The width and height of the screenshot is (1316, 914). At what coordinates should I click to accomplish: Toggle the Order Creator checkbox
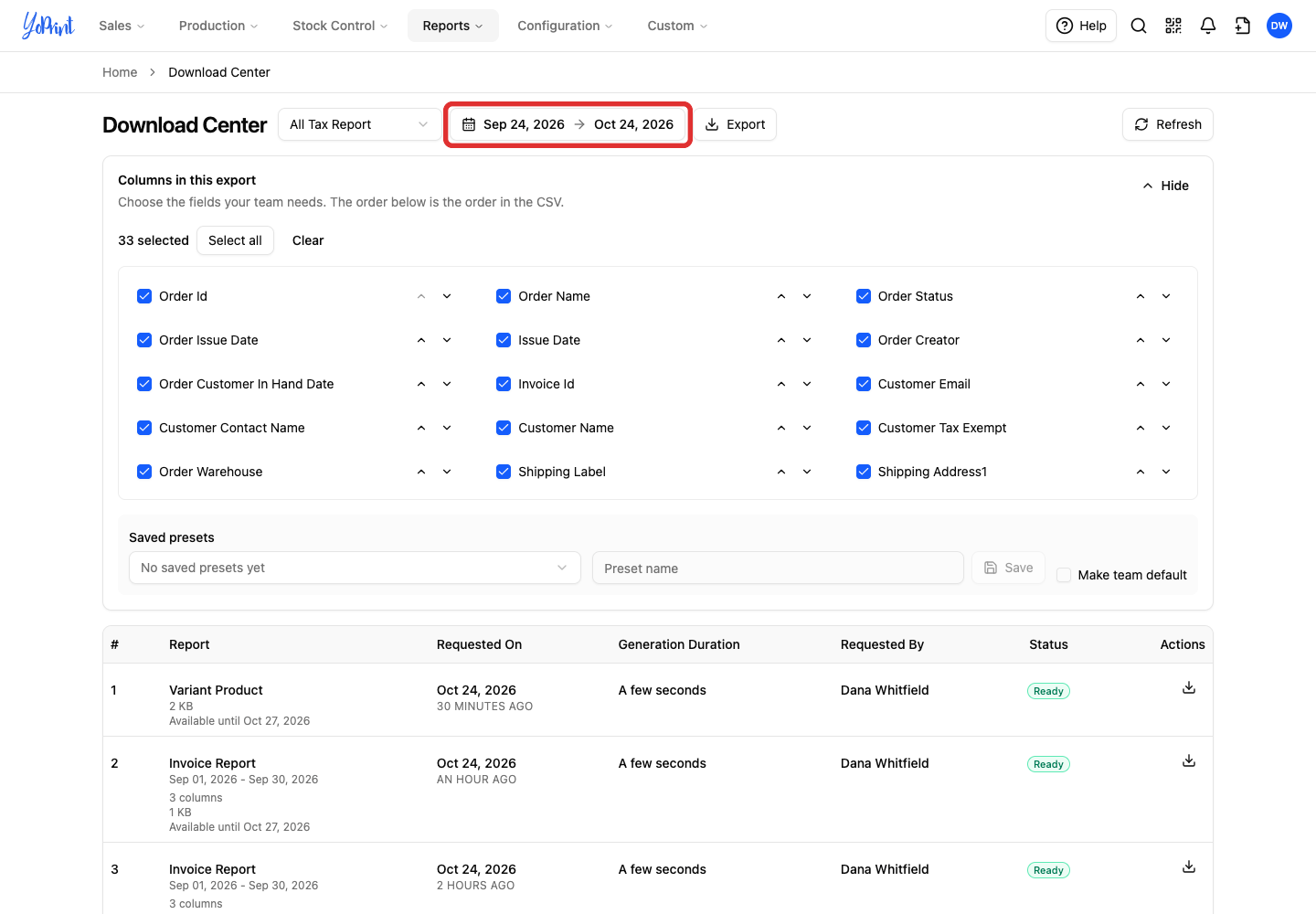coord(864,340)
